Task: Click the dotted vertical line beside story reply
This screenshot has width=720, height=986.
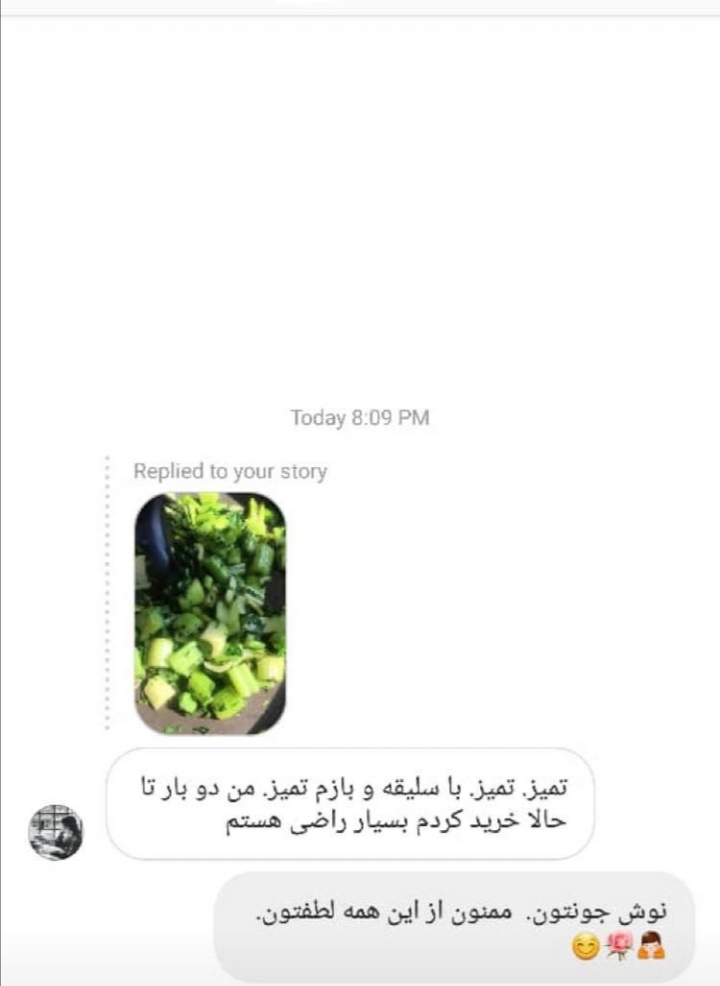Action: [107, 593]
